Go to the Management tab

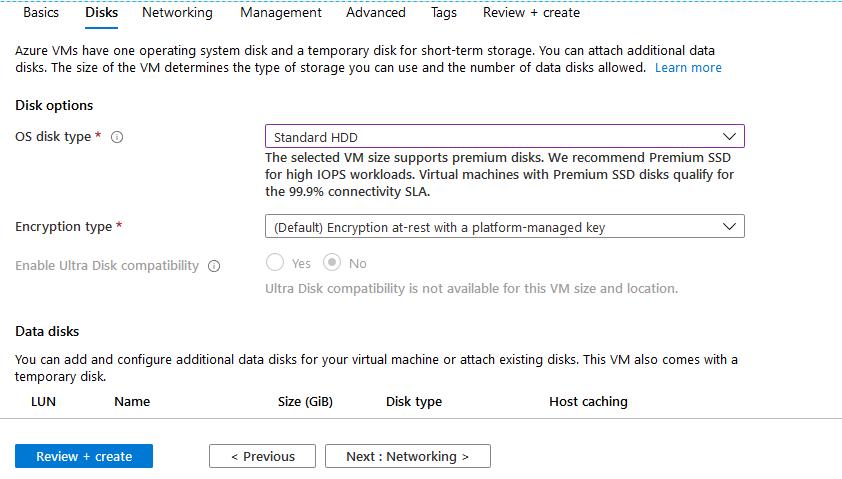pyautogui.click(x=281, y=12)
